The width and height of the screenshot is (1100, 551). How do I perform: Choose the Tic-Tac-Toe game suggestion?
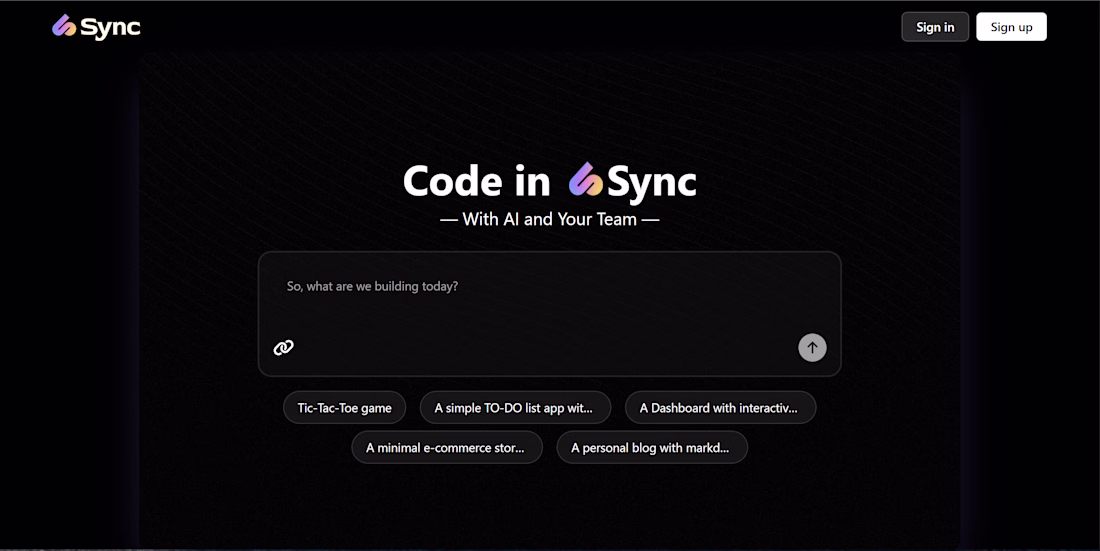click(344, 408)
